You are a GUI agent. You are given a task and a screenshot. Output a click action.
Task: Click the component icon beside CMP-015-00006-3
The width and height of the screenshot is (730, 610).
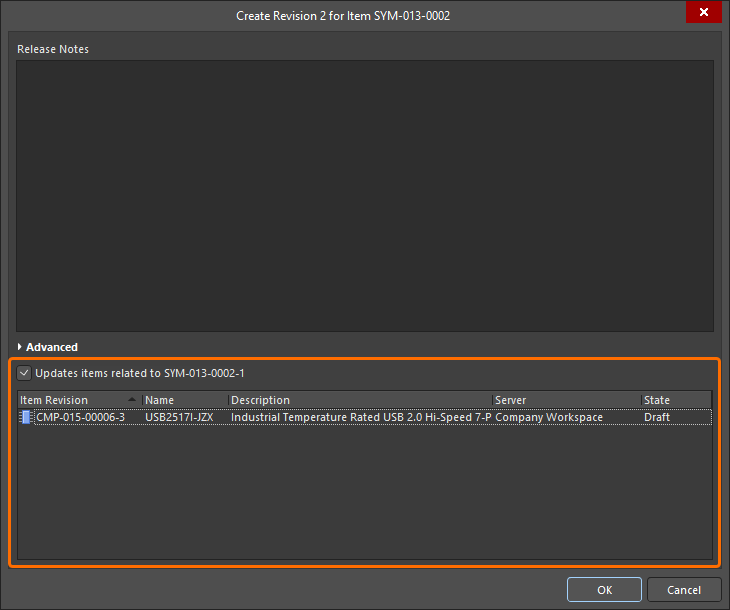(26, 417)
